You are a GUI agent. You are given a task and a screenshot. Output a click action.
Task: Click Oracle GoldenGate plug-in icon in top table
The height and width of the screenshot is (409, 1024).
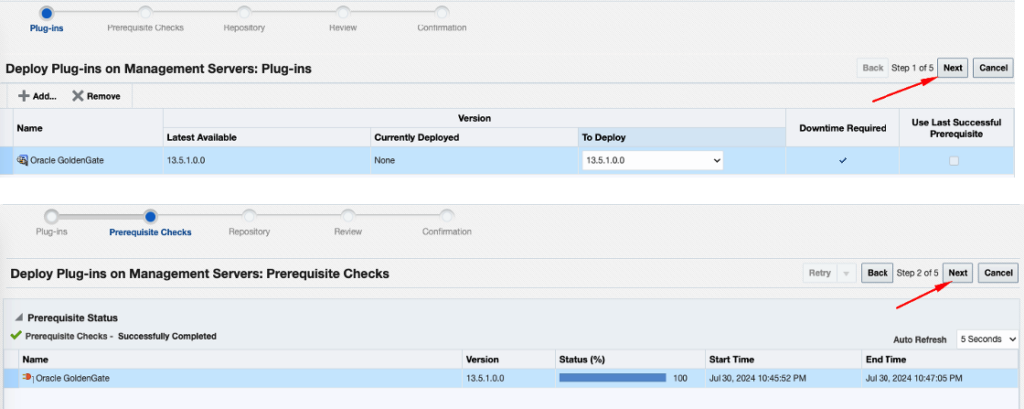[x=22, y=160]
